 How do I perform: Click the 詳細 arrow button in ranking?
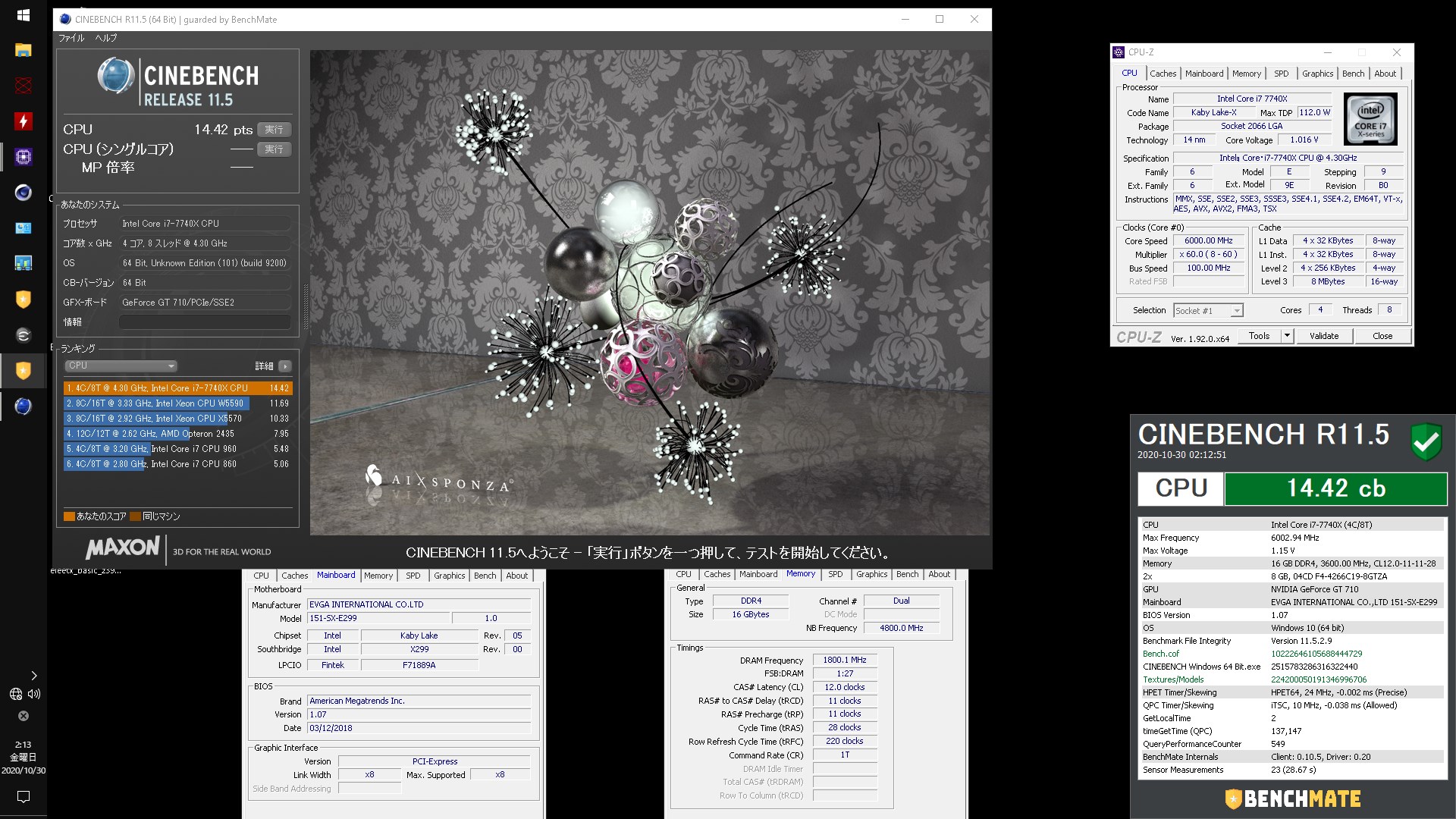tap(285, 366)
